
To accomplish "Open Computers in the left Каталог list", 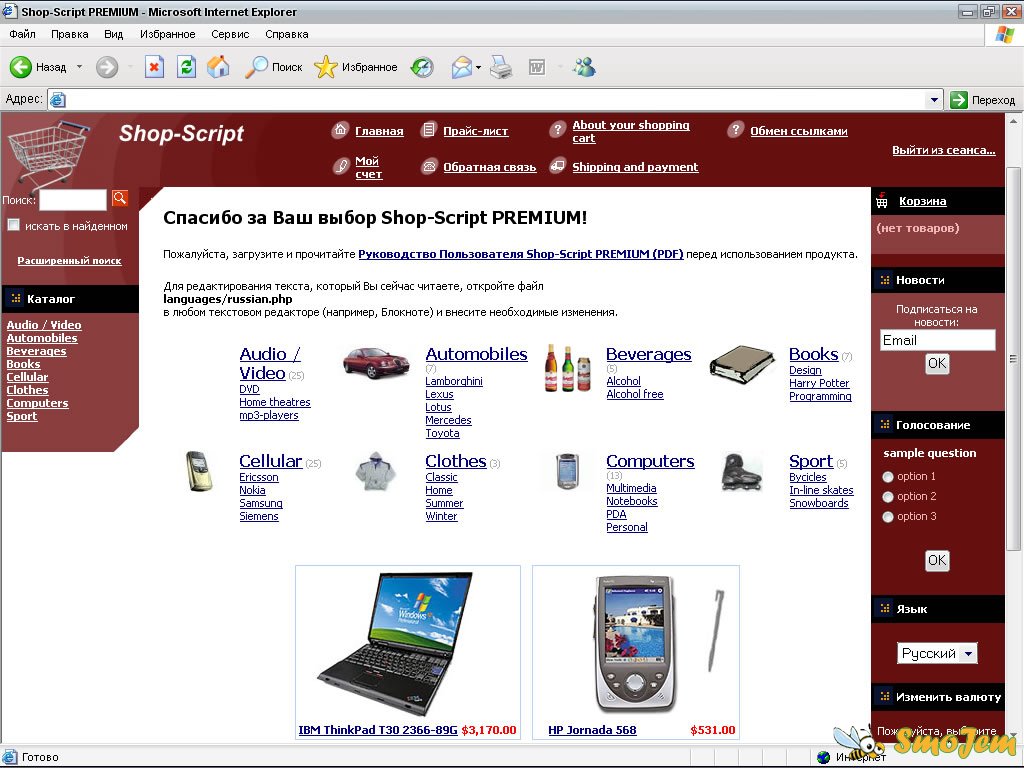I will click(37, 403).
